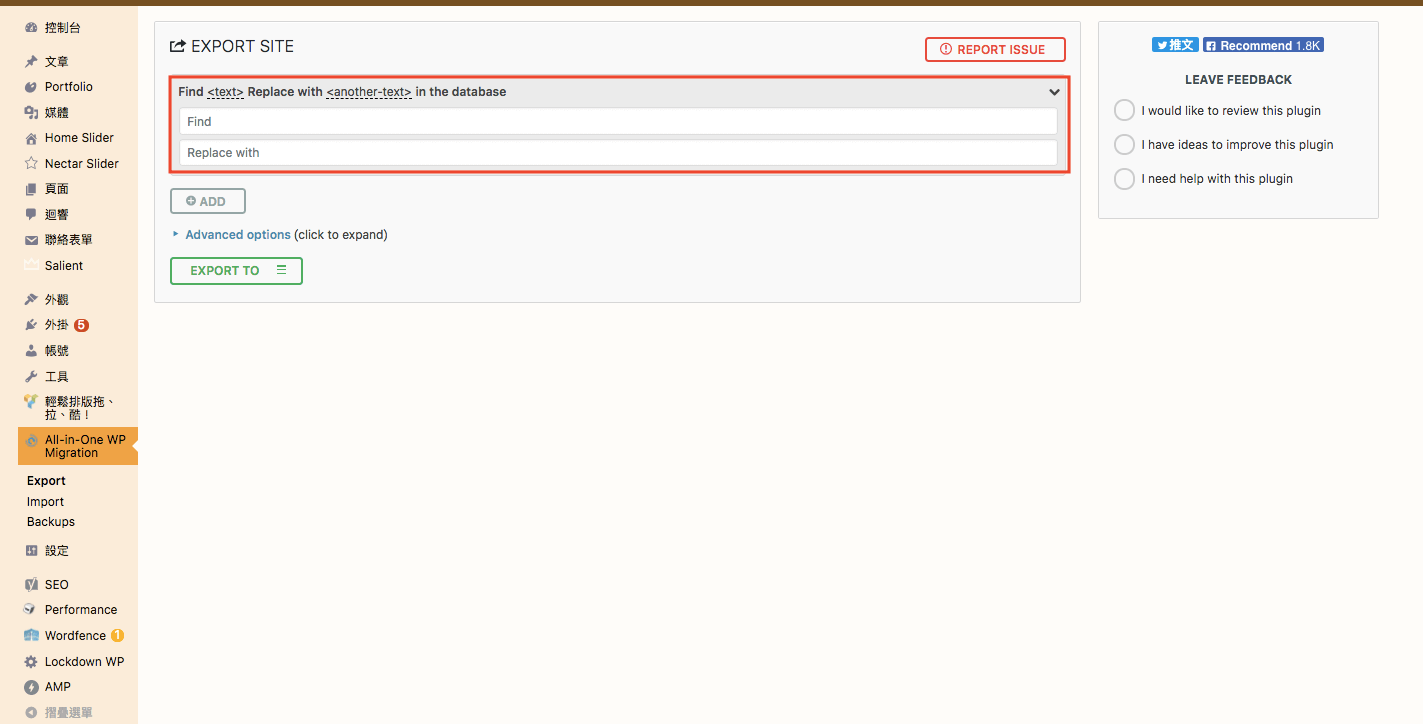1423x724 pixels.
Task: Select 'I have ideas to improve this plugin'
Action: (x=1124, y=144)
